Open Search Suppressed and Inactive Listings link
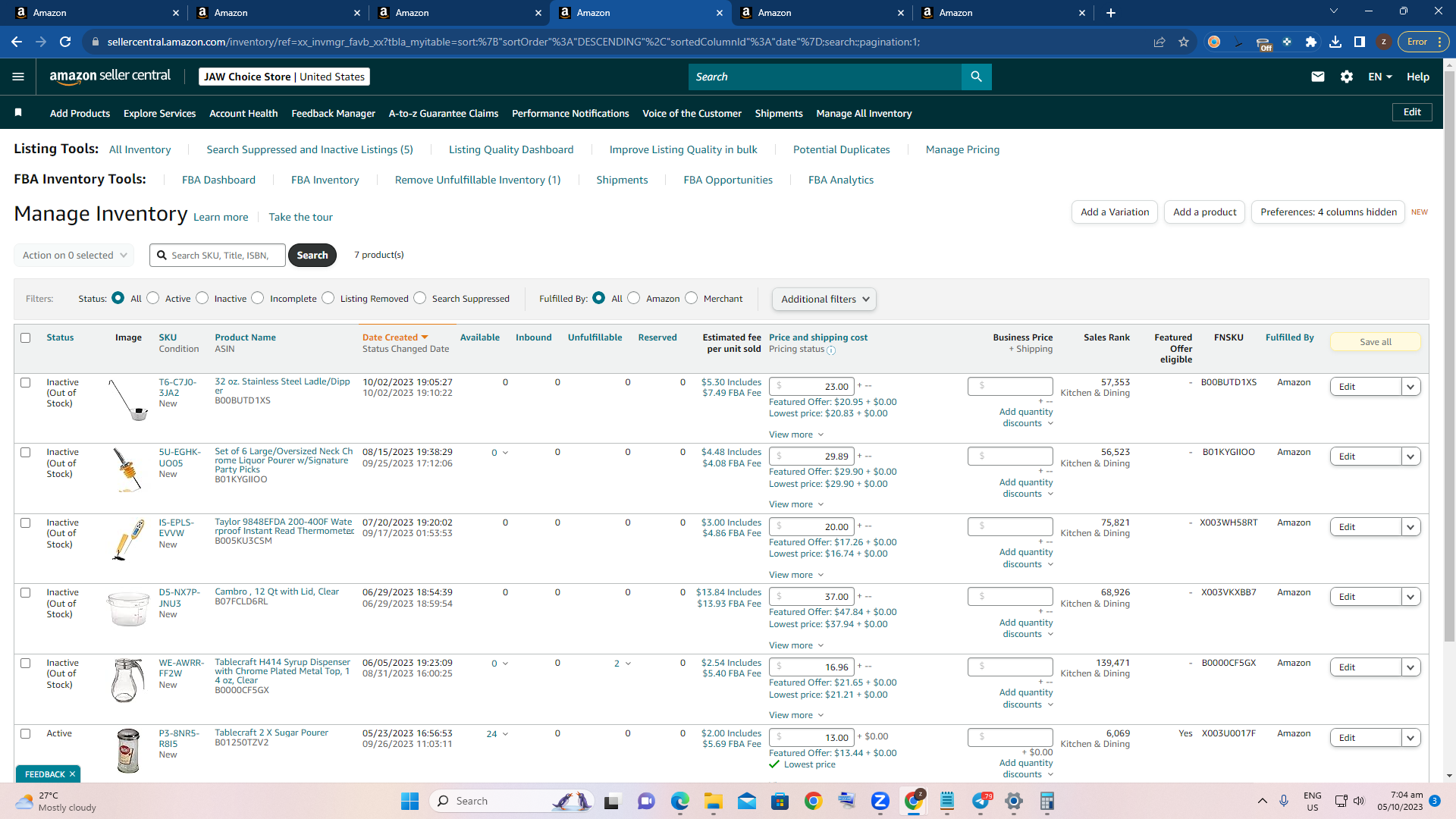 pos(309,149)
